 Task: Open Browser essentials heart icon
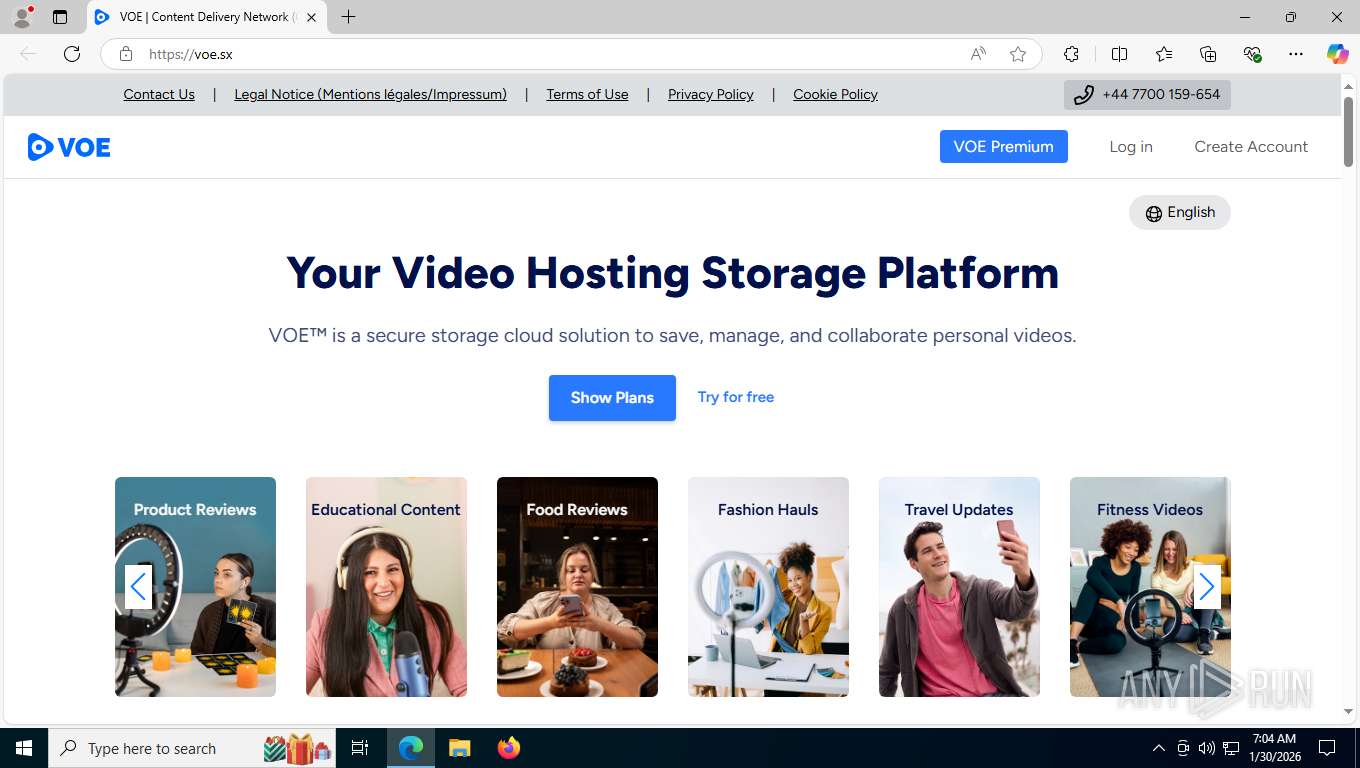tap(1252, 54)
